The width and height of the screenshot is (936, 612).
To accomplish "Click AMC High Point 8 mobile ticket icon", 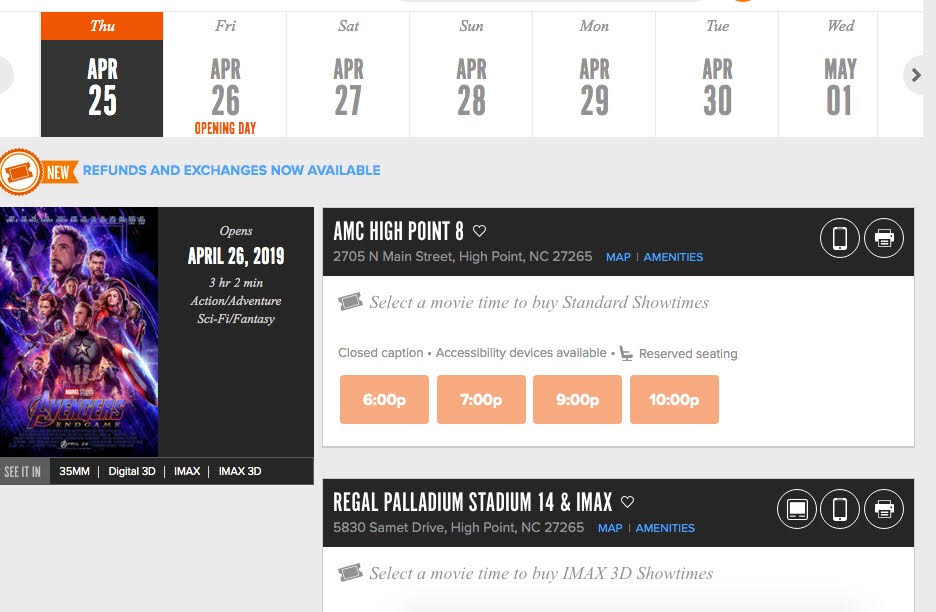I will point(840,238).
